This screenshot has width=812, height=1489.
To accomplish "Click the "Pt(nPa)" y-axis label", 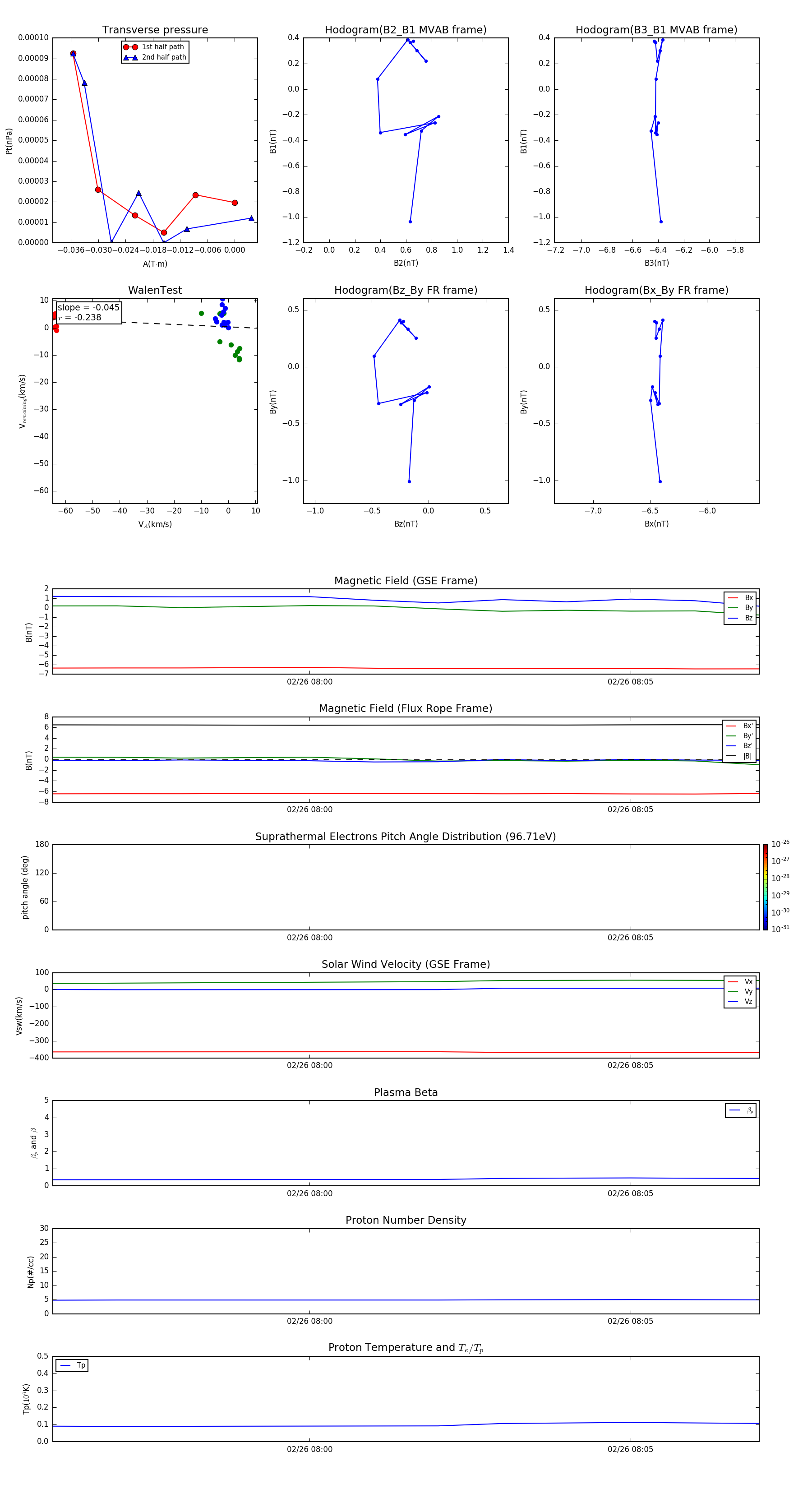I will tap(9, 140).
